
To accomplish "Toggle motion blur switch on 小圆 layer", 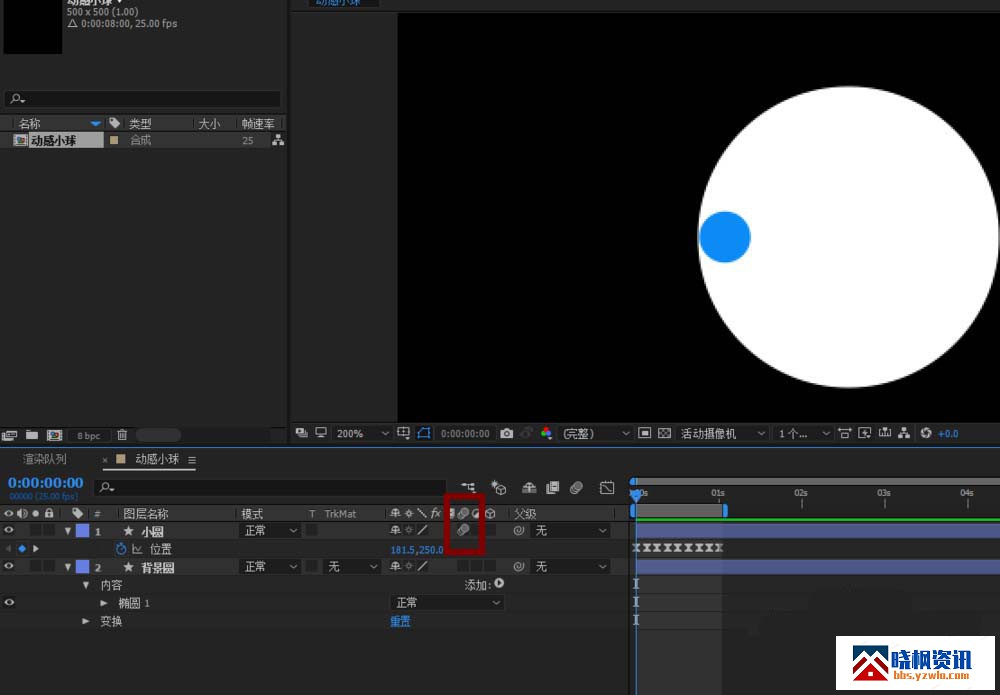I will coord(463,530).
